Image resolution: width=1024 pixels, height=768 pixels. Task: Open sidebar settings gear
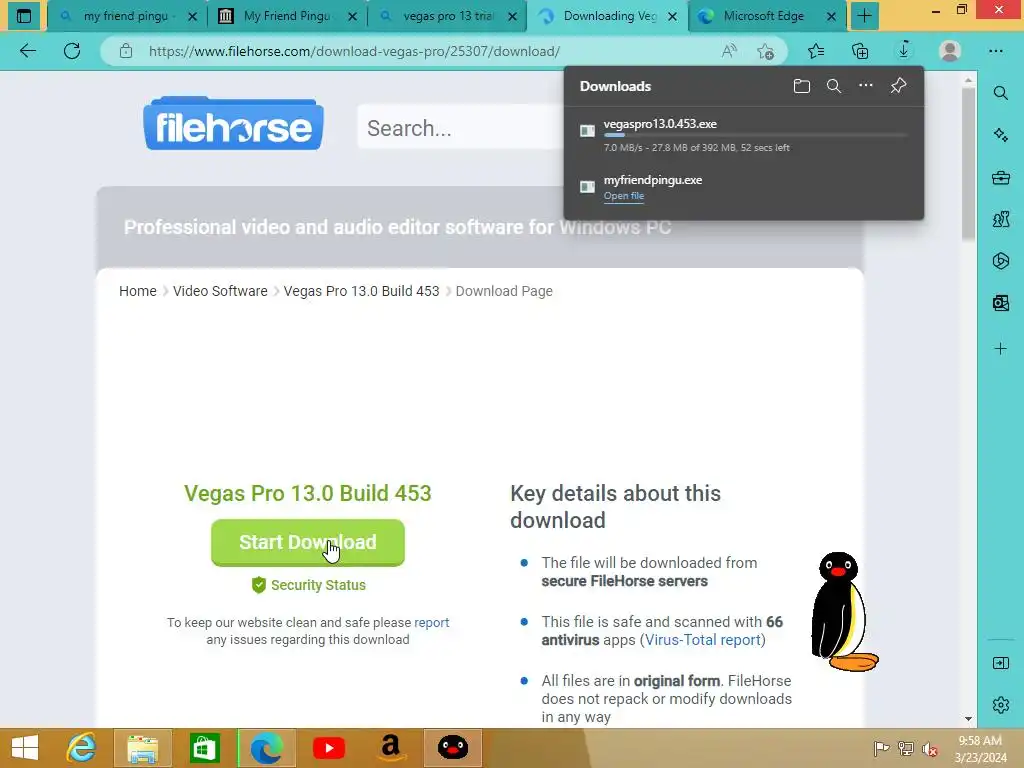[1000, 705]
